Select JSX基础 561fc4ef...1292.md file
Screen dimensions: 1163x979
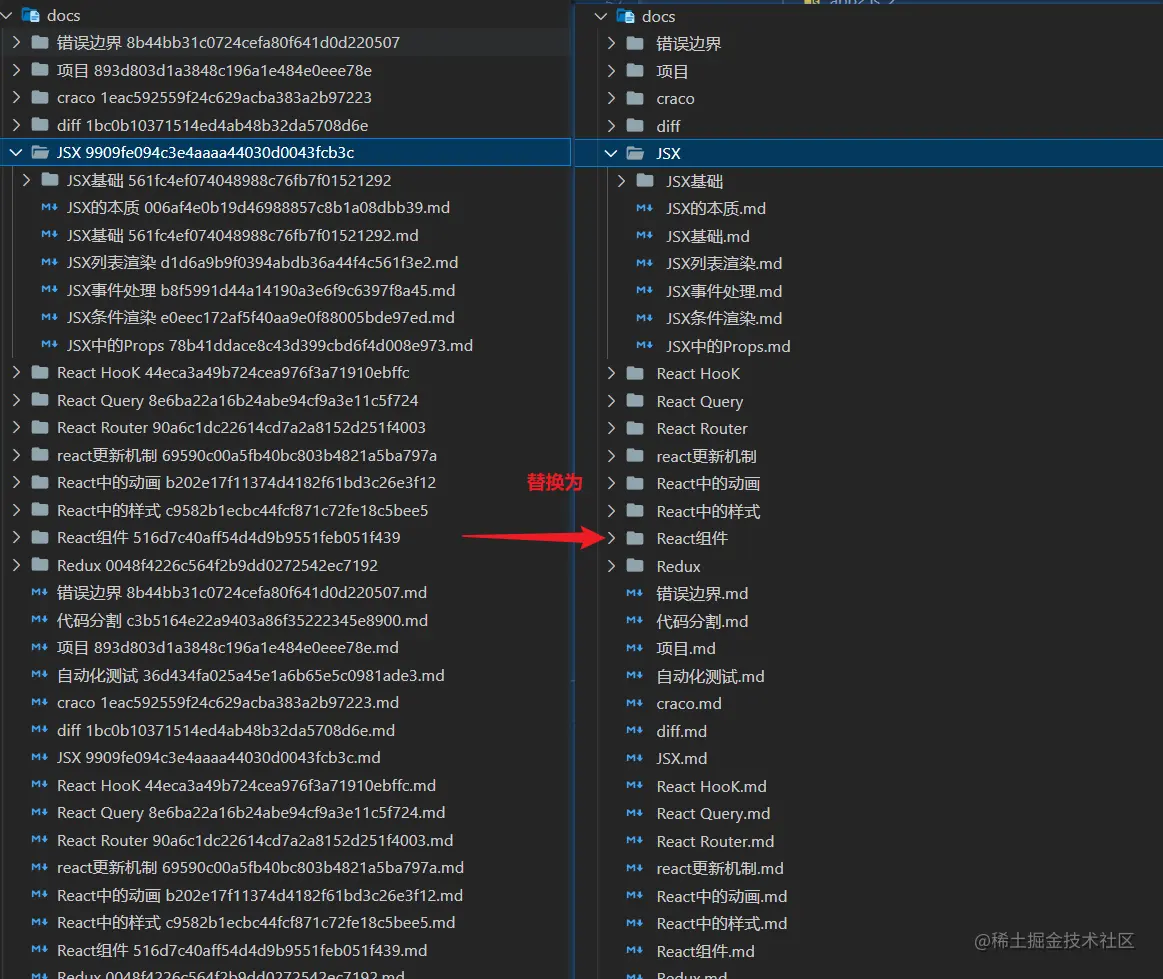(243, 235)
